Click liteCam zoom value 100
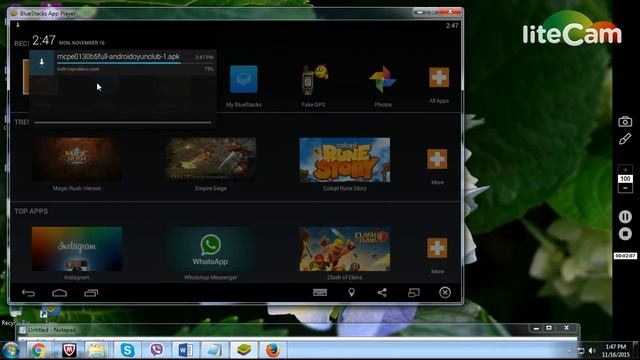 pyautogui.click(x=625, y=179)
